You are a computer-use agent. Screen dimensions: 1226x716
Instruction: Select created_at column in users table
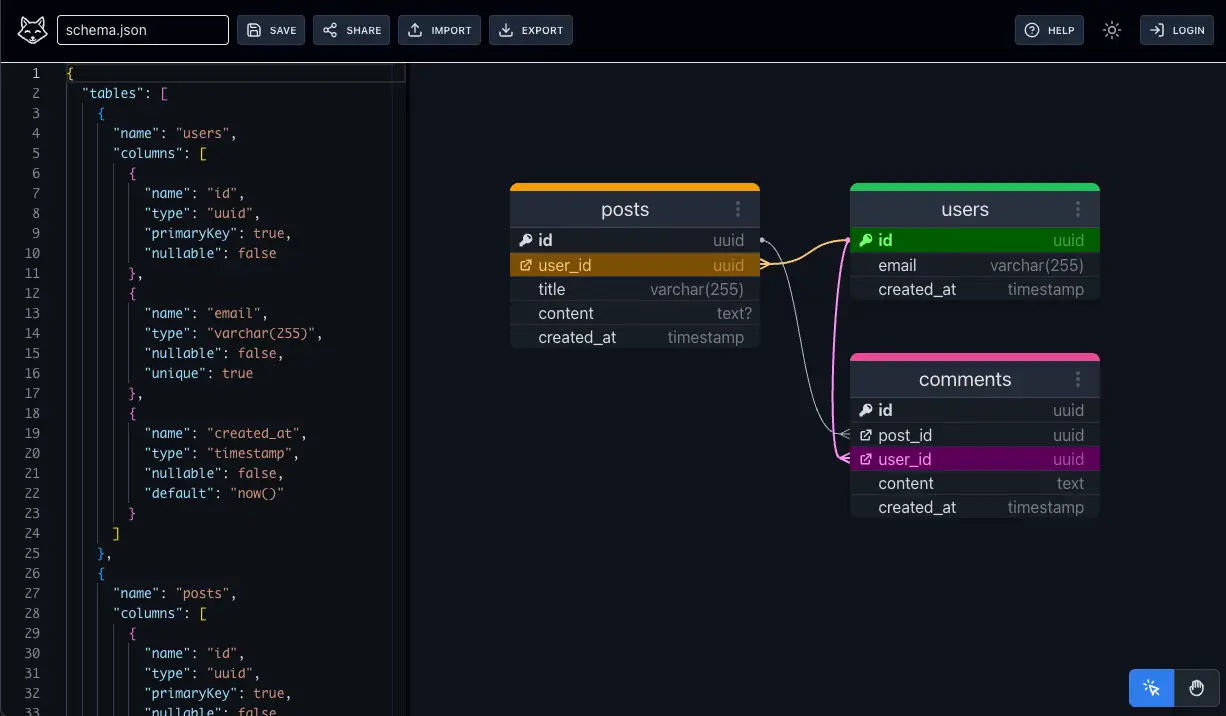(975, 289)
